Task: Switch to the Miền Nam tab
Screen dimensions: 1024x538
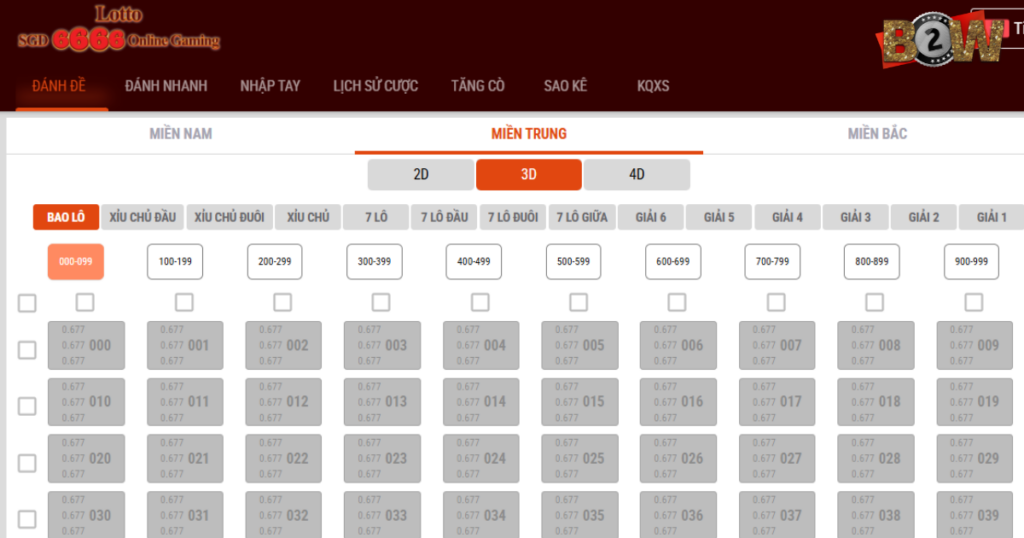Action: tap(181, 133)
